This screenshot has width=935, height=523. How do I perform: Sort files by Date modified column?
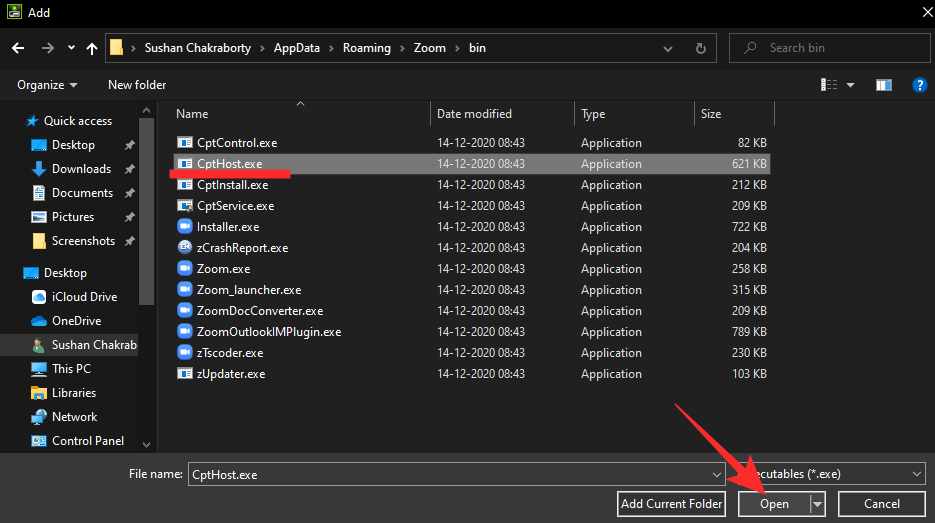pyautogui.click(x=474, y=114)
